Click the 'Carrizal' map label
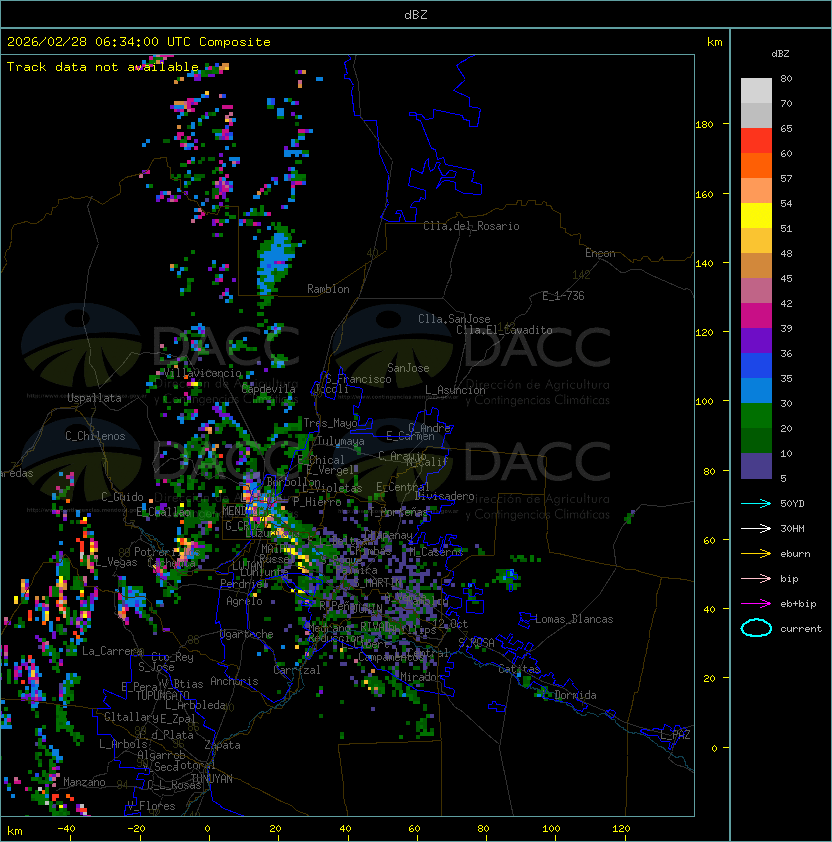832x842 pixels. coord(297,670)
